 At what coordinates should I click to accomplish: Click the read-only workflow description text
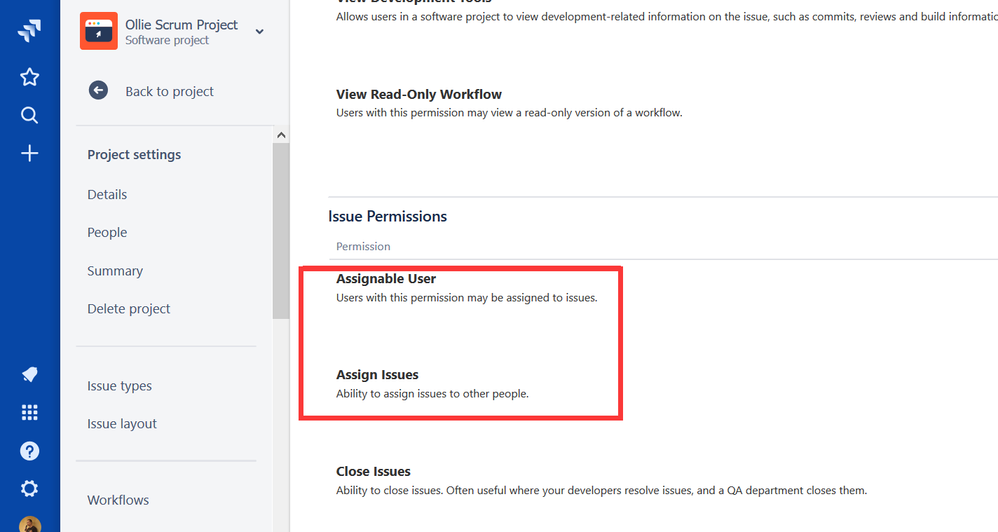509,113
